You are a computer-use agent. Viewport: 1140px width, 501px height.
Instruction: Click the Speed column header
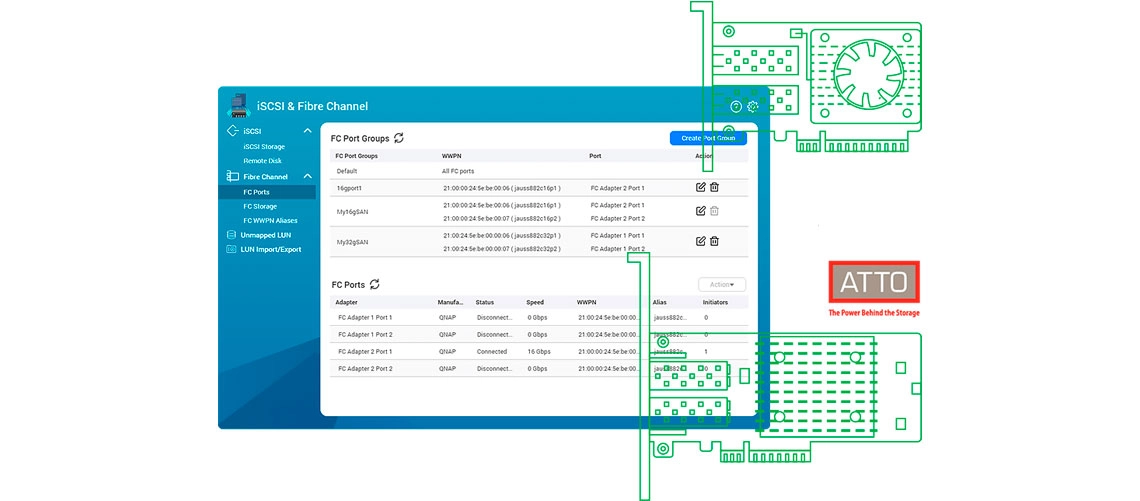pos(534,302)
